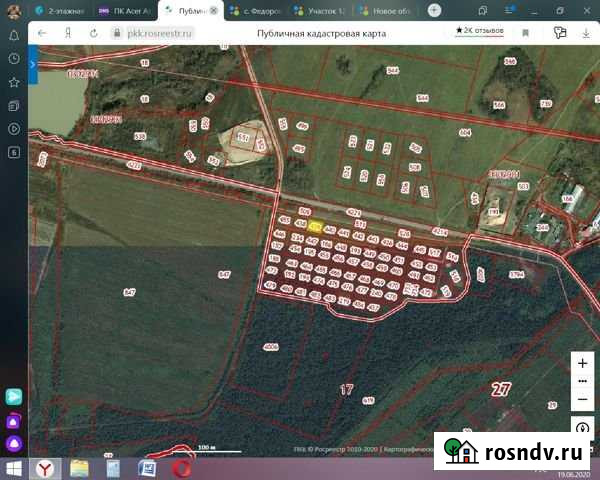Open notifications bell in sidebar
Image resolution: width=600 pixels, height=480 pixels.
[14, 34]
